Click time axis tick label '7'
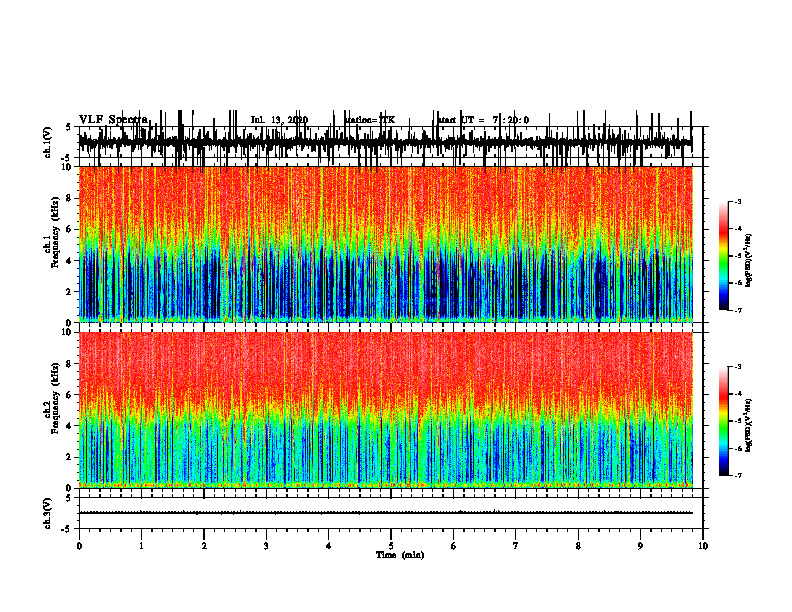This screenshot has height=612, width=792. 516,546
